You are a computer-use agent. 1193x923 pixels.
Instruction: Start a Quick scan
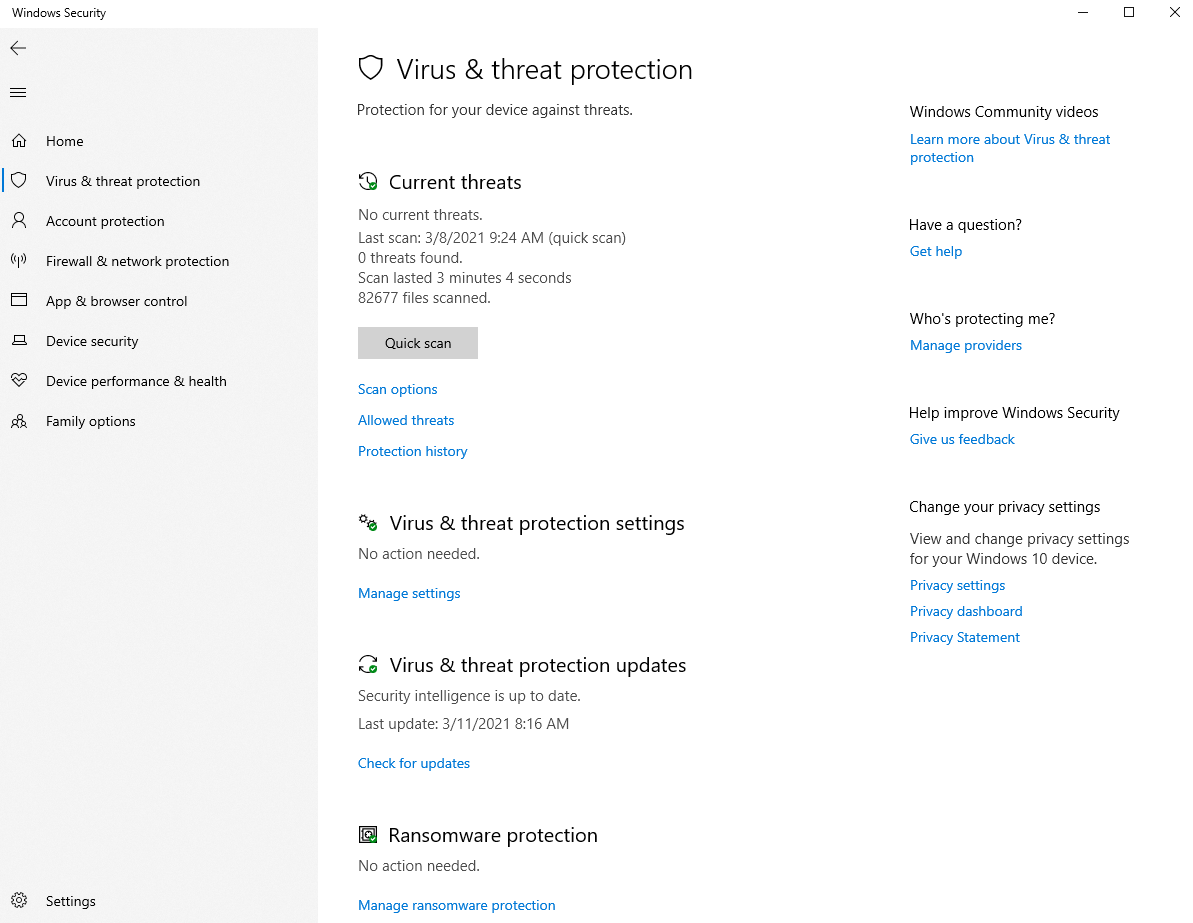coord(417,342)
